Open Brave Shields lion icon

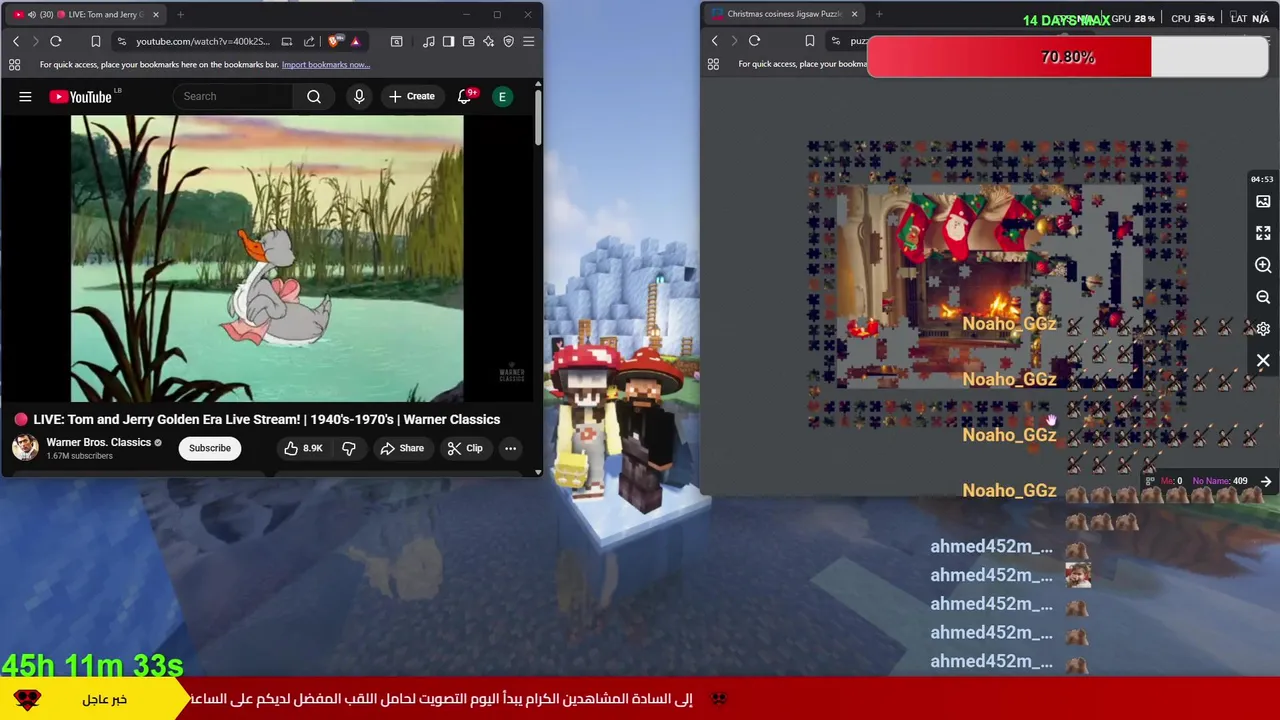coord(334,41)
